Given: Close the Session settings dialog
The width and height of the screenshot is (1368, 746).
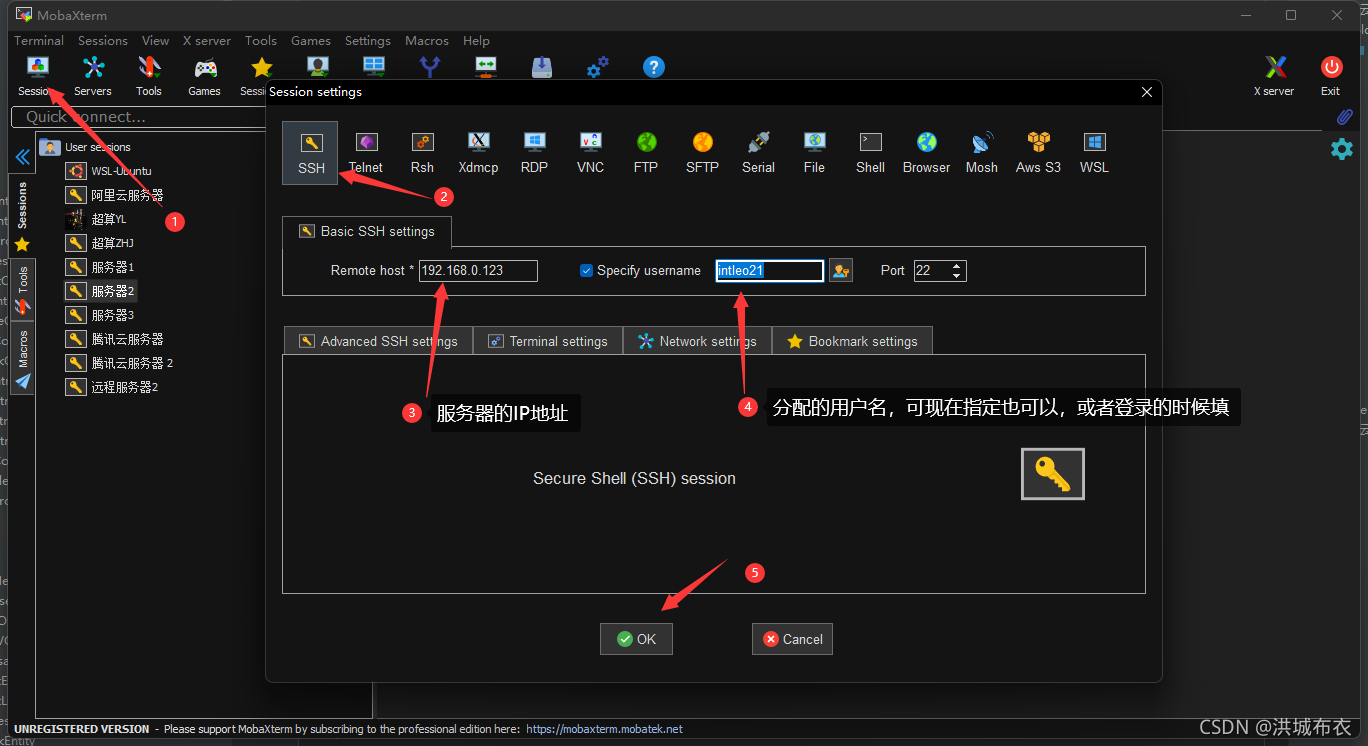Looking at the screenshot, I should click(x=1147, y=92).
